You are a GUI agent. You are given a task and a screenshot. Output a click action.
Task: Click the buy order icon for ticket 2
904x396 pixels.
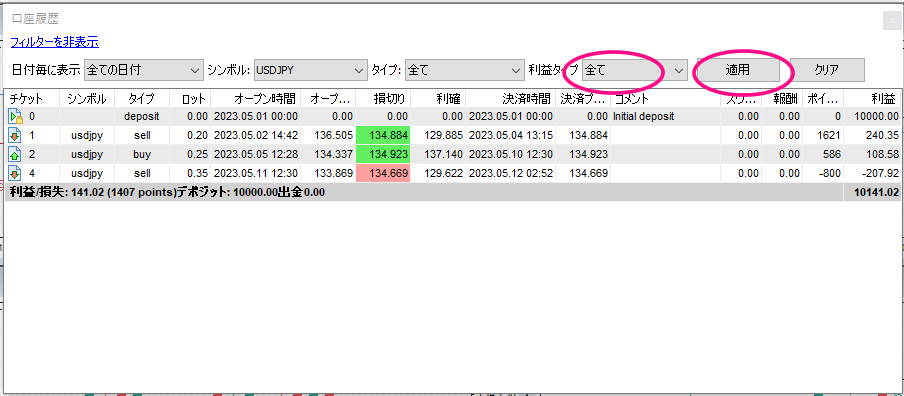(x=15, y=154)
